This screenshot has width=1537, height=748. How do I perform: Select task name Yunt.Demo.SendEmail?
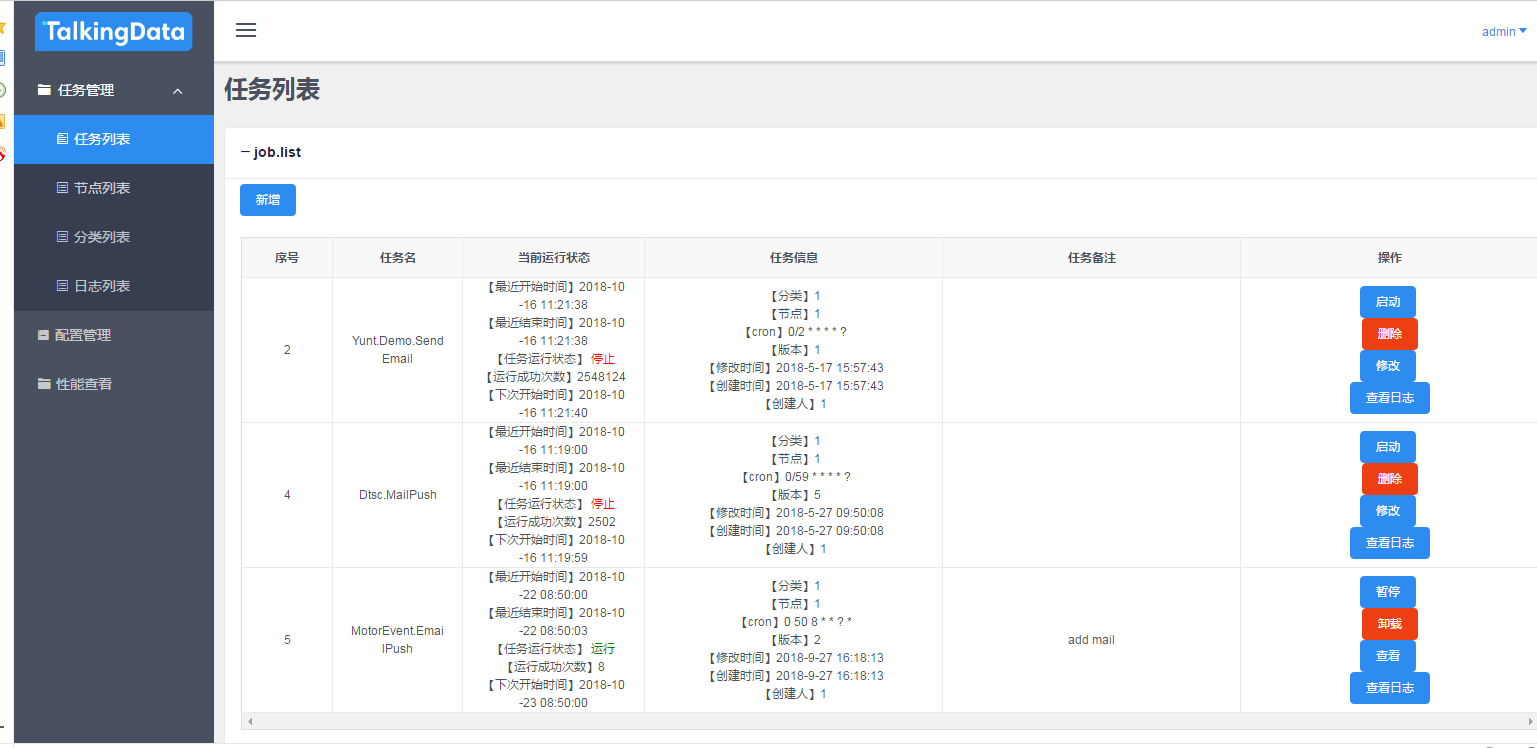coord(398,350)
